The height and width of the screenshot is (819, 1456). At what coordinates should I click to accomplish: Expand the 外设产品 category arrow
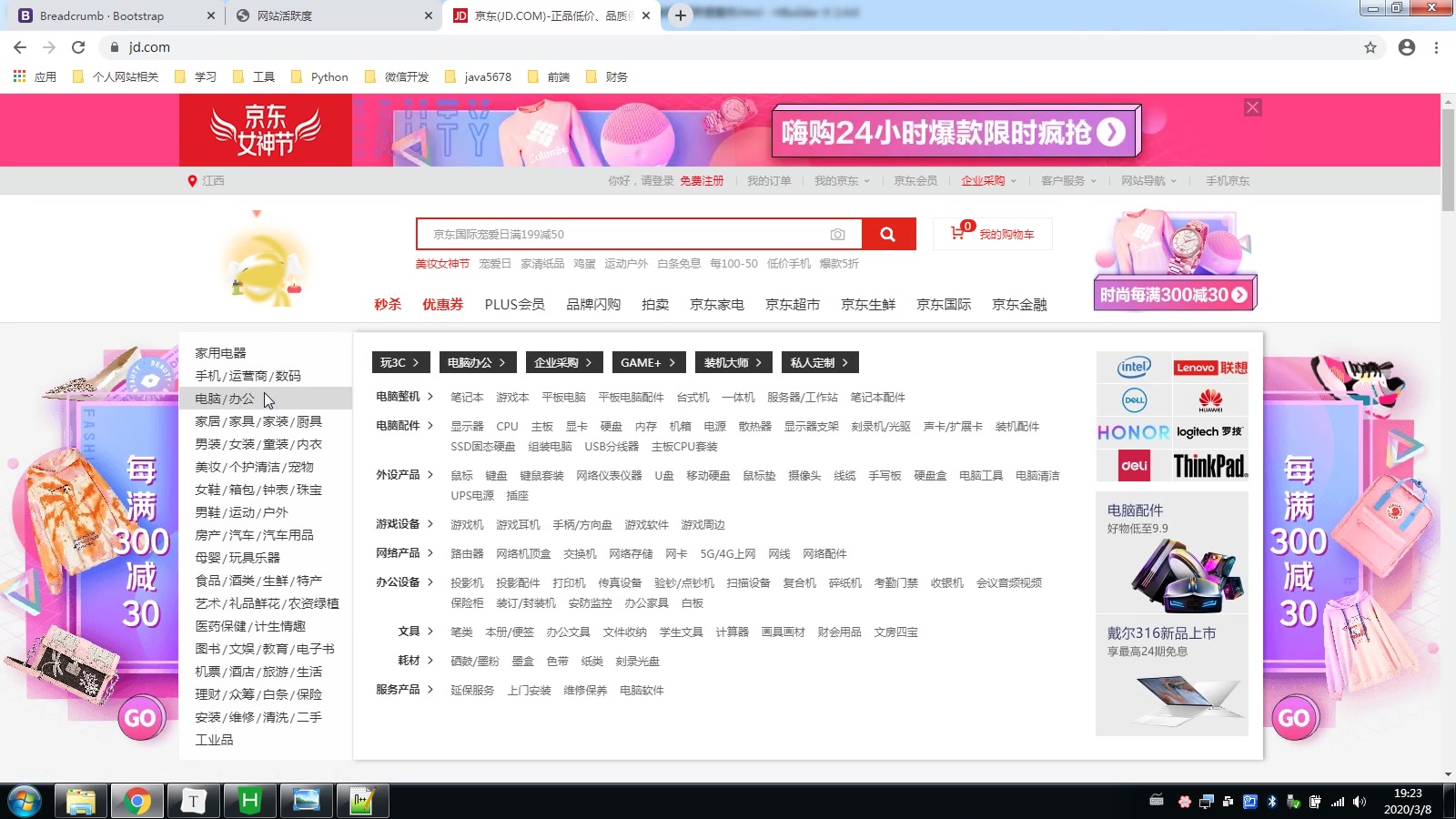pyautogui.click(x=430, y=475)
